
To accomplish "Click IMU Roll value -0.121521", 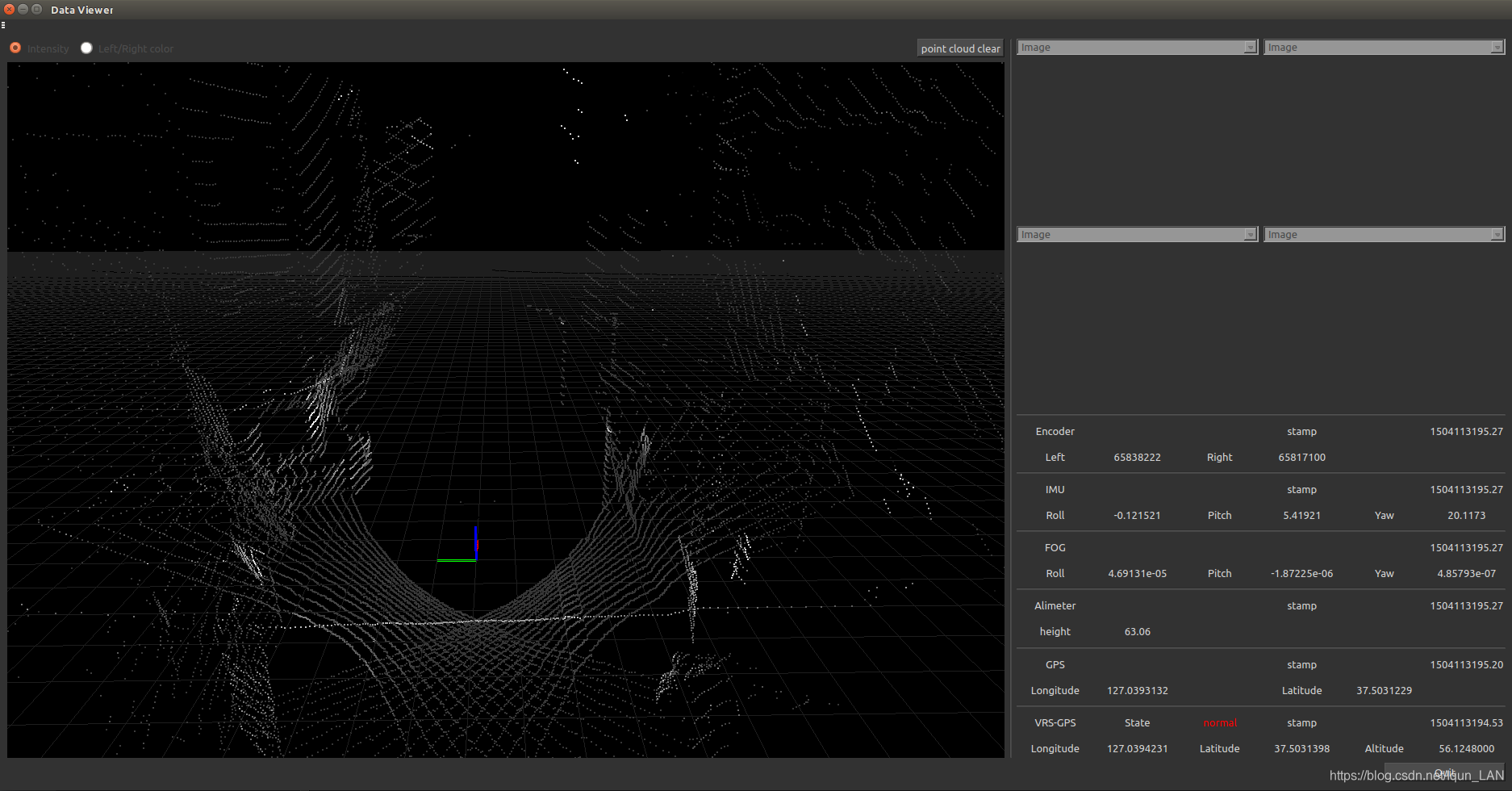I will [x=1137, y=516].
